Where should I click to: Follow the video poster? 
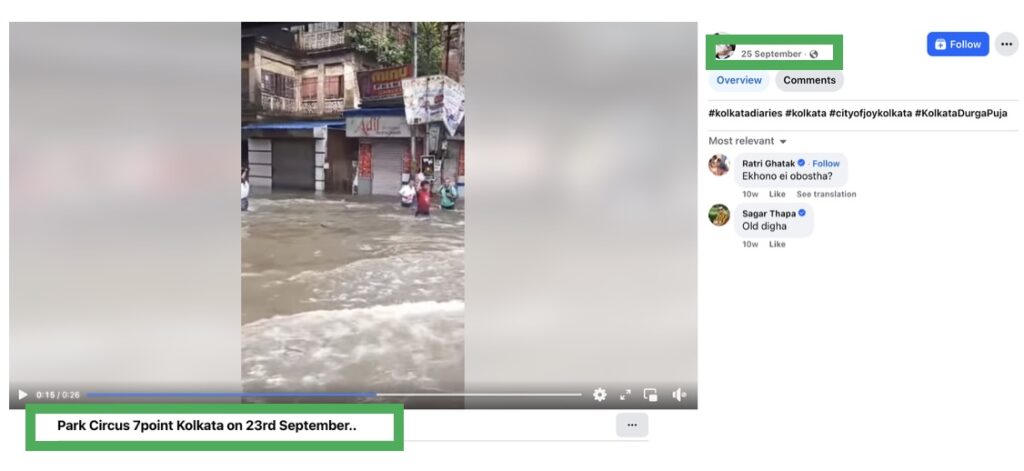pos(957,44)
